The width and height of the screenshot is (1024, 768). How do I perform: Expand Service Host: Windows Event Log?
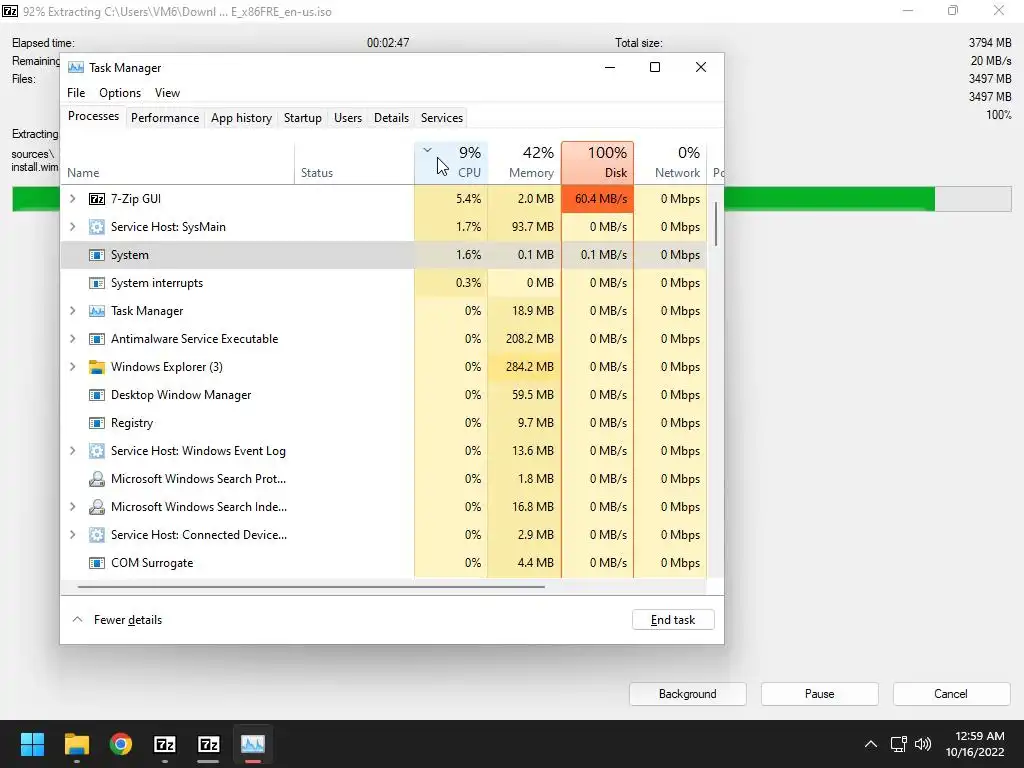click(72, 451)
